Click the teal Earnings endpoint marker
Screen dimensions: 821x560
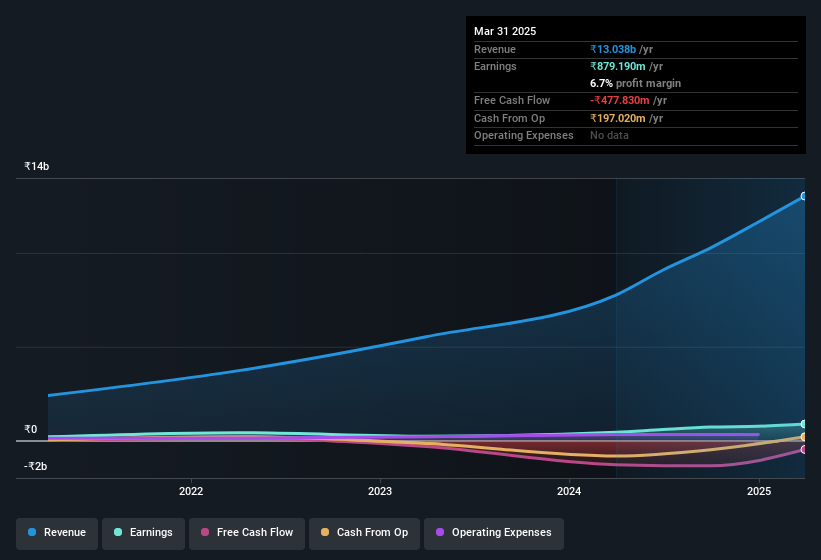tap(804, 424)
